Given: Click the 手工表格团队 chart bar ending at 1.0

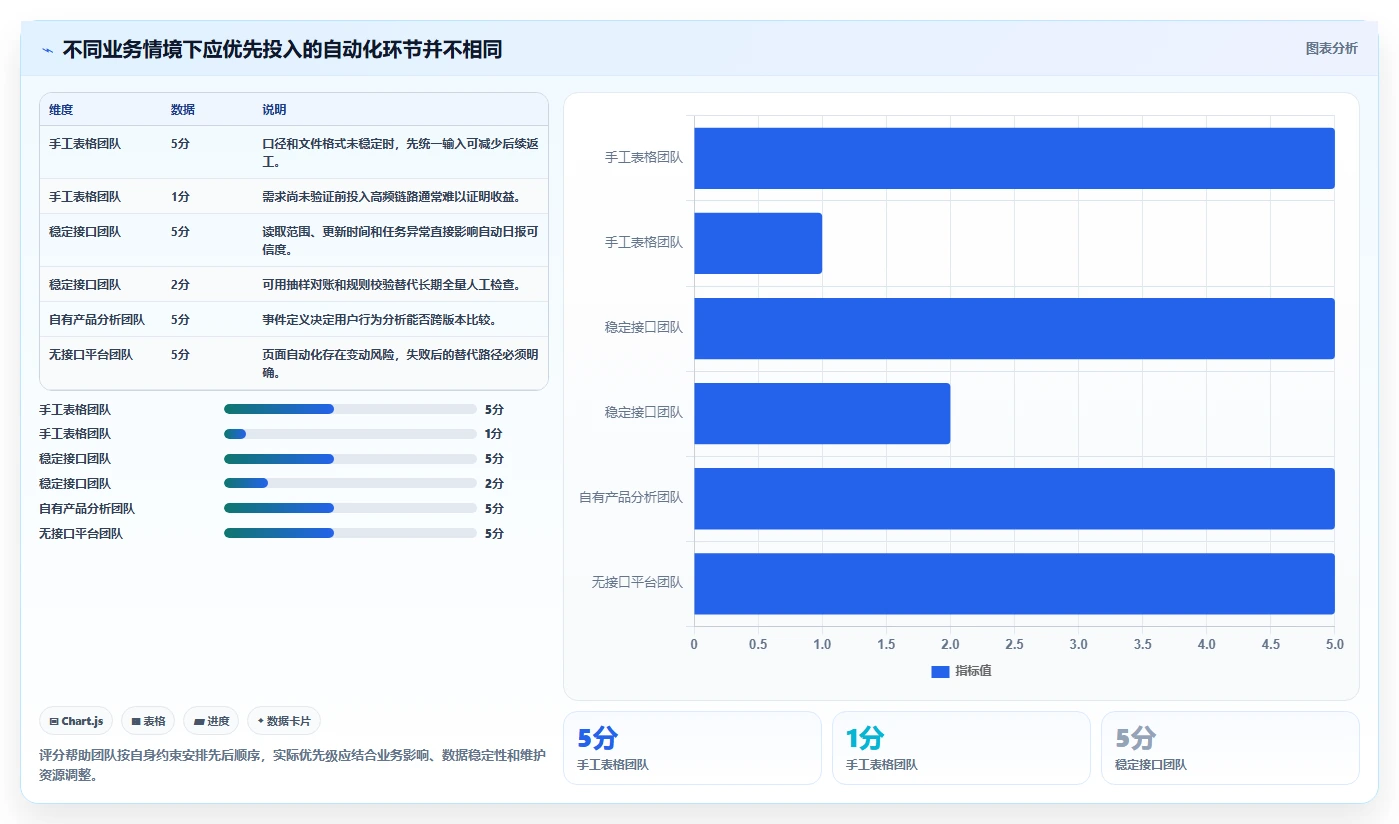Looking at the screenshot, I should pyautogui.click(x=758, y=243).
